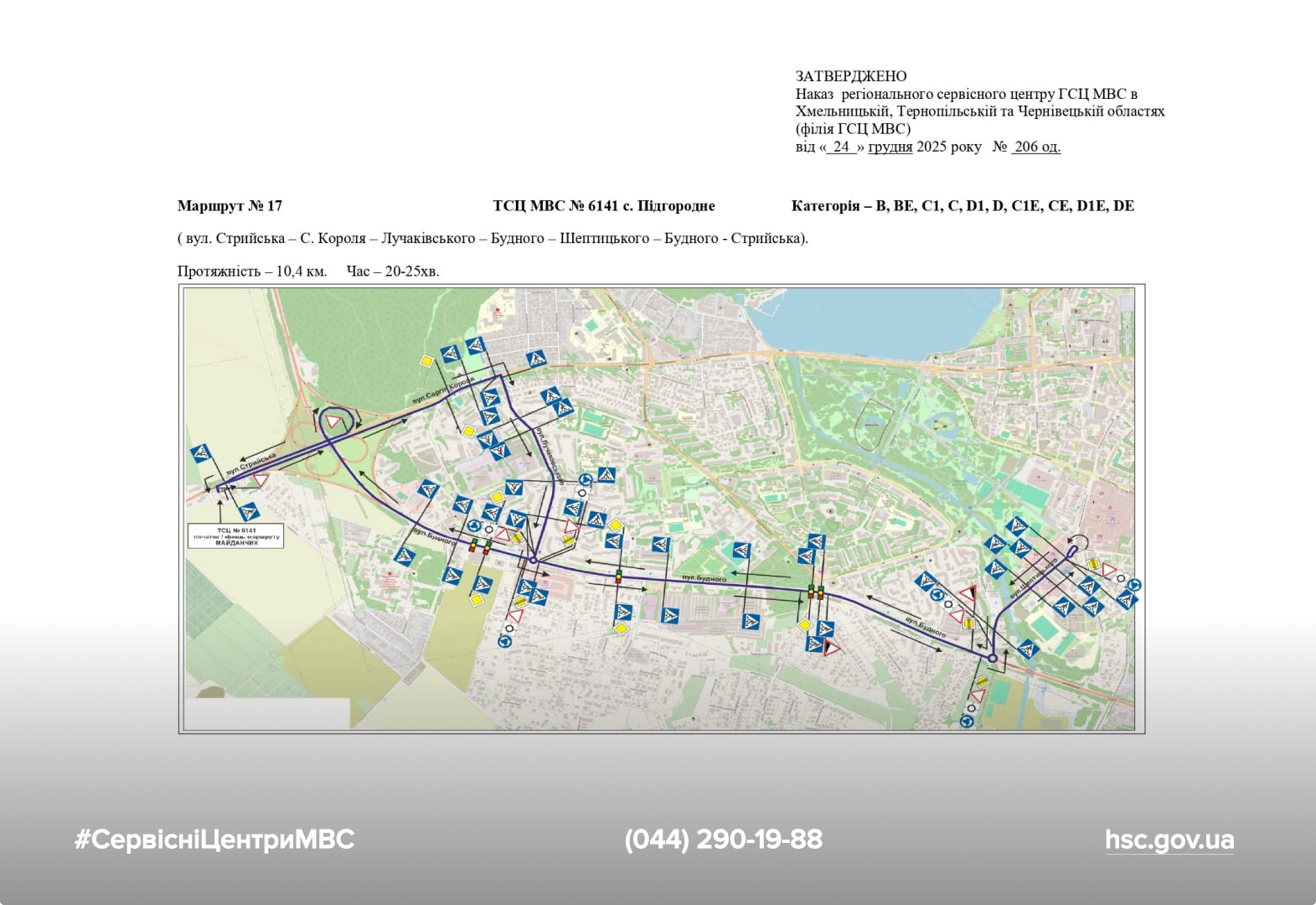The image size is (1316, 905).
Task: Select the leftmost pedestrian crossing sign on map
Action: point(201,453)
